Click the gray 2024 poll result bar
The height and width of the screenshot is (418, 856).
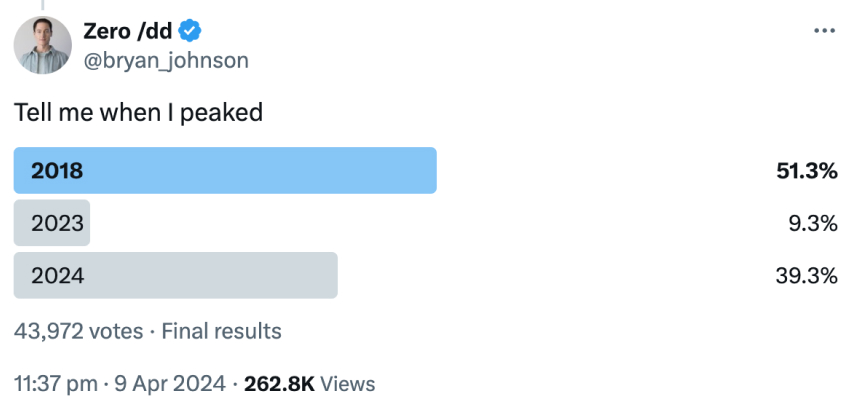176,275
